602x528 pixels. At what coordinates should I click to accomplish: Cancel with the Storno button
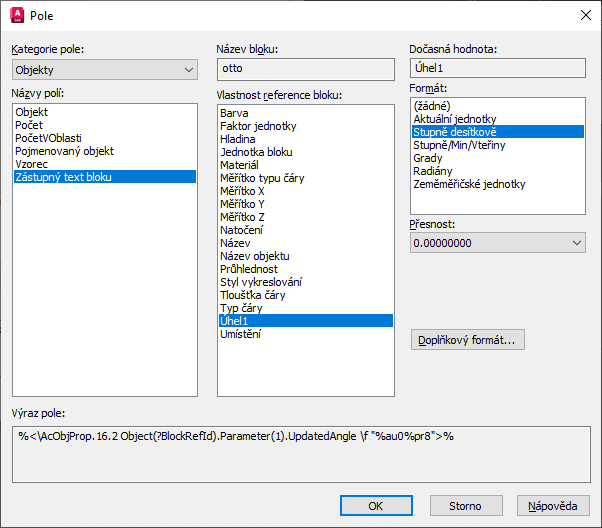[x=464, y=506]
